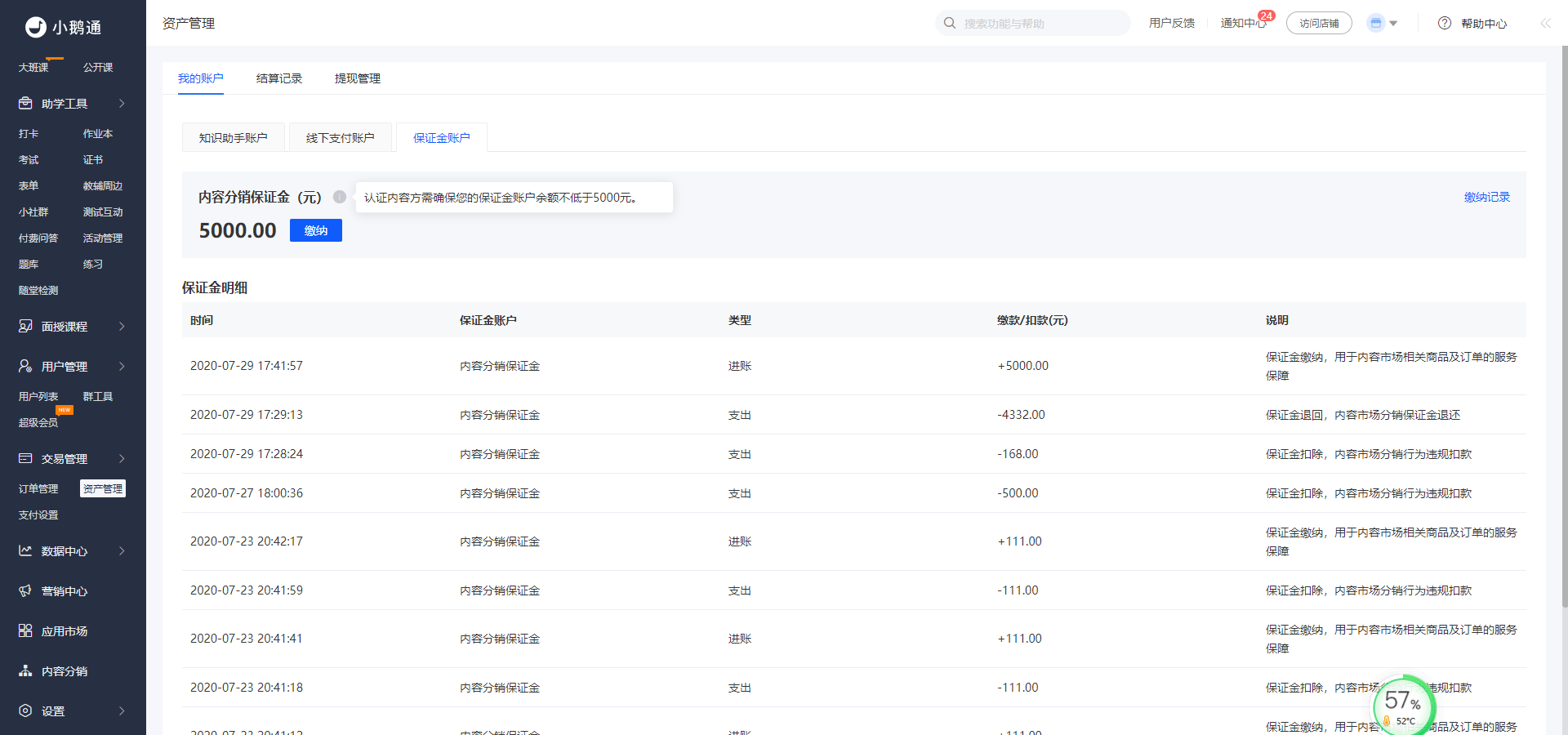This screenshot has width=1568, height=735.
Task: Click the 小鹅通 logo icon
Action: (35, 27)
